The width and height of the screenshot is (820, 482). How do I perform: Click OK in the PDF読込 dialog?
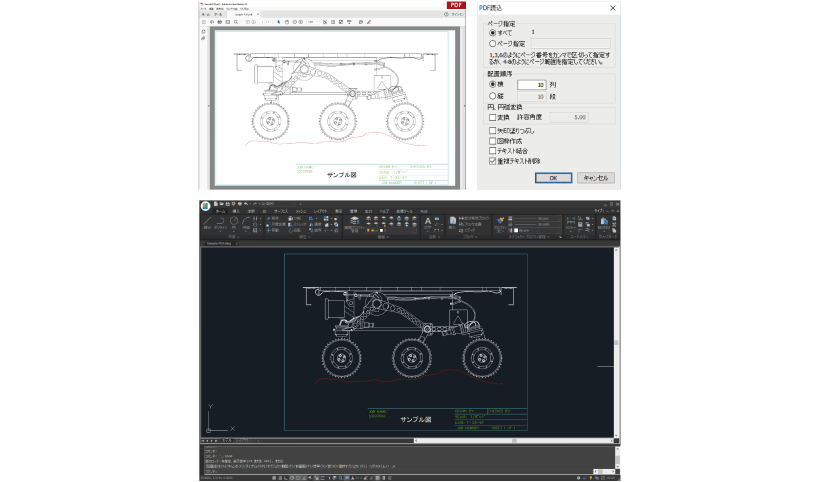553,177
